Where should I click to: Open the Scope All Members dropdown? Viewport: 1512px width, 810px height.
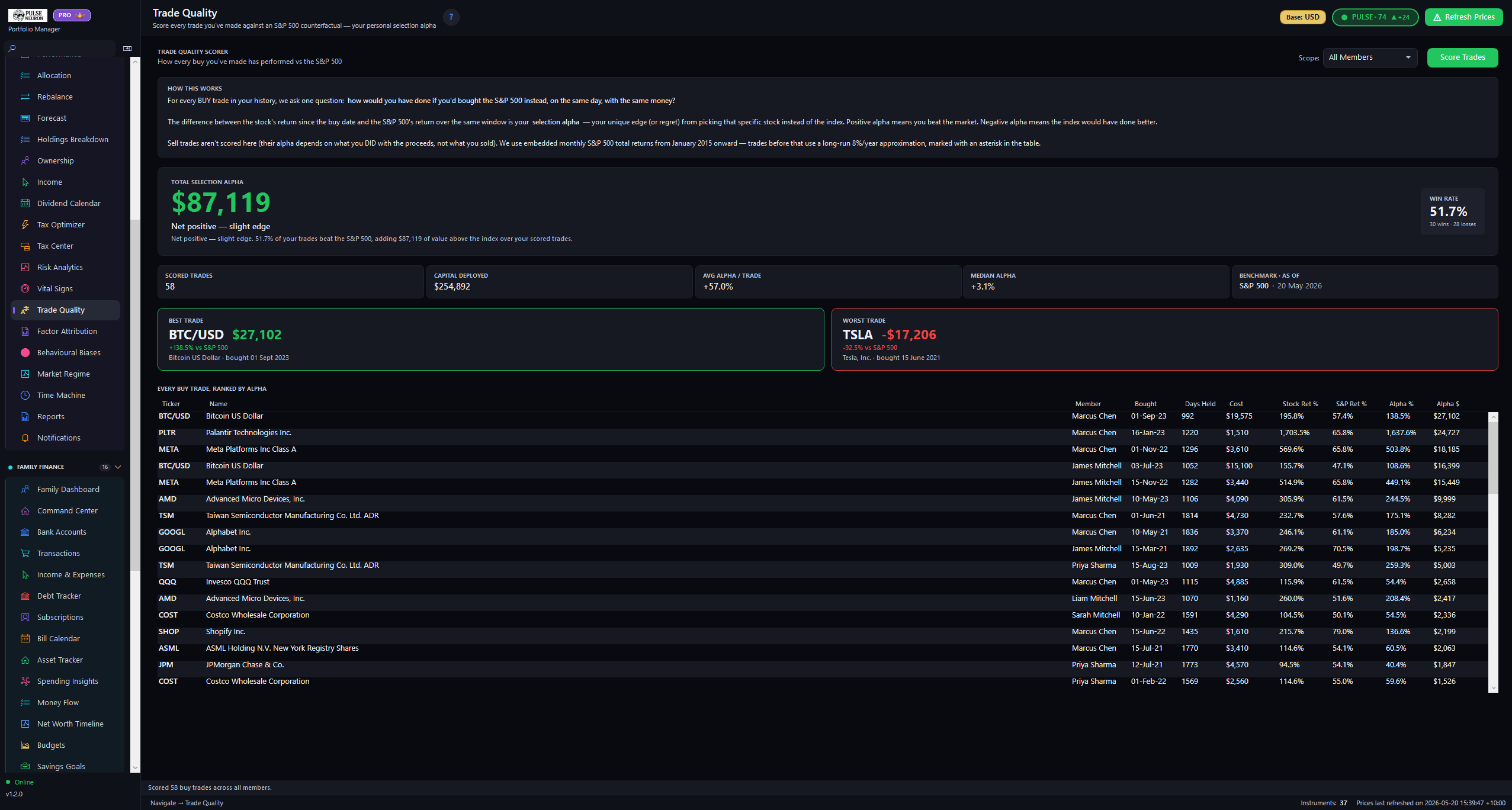(x=1370, y=57)
